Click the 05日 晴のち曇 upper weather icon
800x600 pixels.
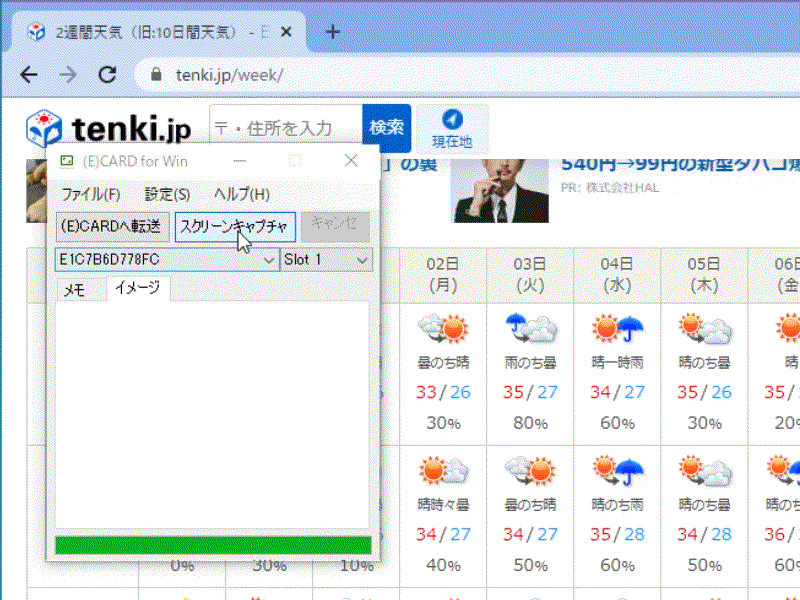(x=705, y=329)
